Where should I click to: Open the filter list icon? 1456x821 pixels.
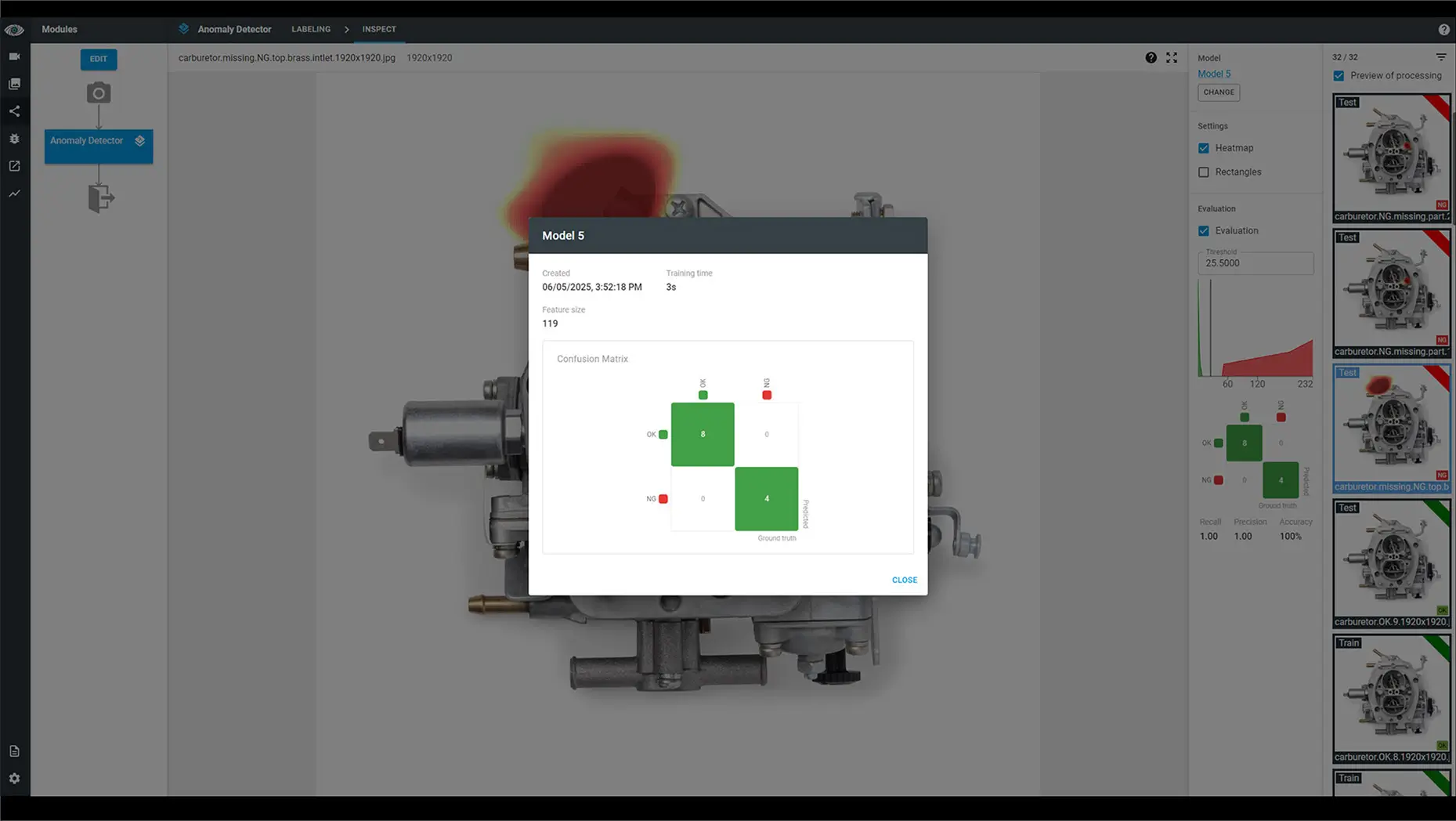[1441, 57]
